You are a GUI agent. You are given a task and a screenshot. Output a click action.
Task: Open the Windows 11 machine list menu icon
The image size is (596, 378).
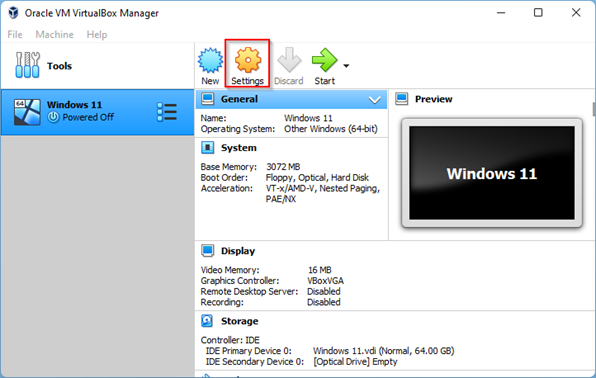(x=167, y=112)
